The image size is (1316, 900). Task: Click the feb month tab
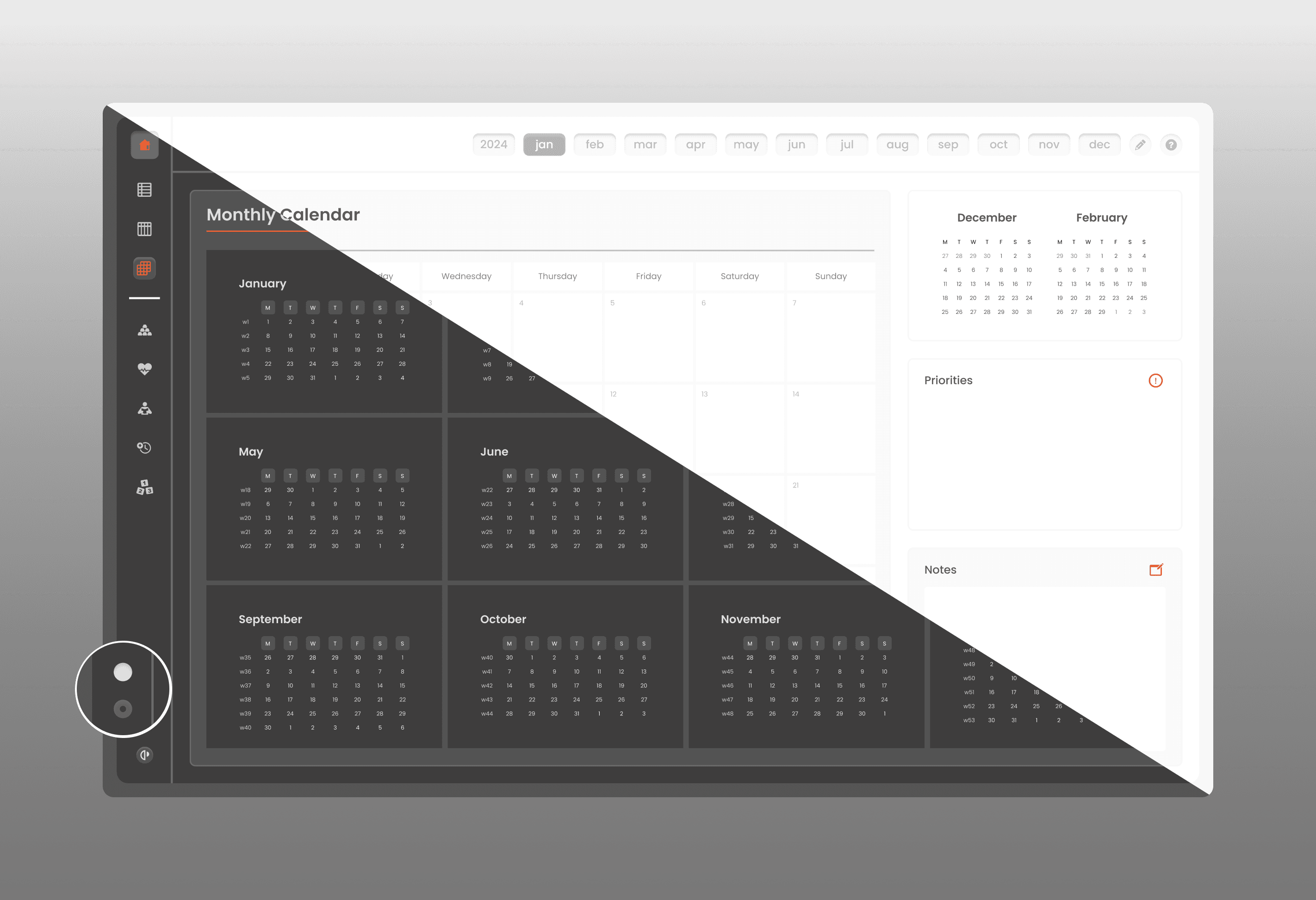point(594,145)
